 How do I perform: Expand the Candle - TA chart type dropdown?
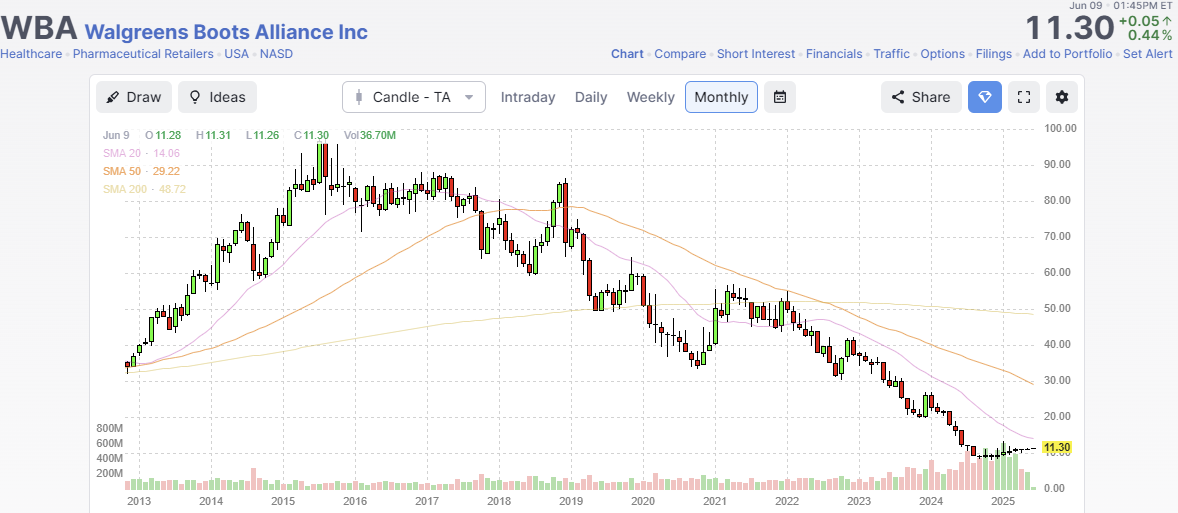(x=414, y=97)
